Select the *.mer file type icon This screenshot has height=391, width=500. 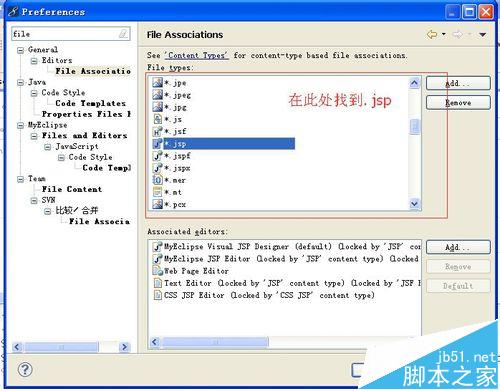[157, 180]
